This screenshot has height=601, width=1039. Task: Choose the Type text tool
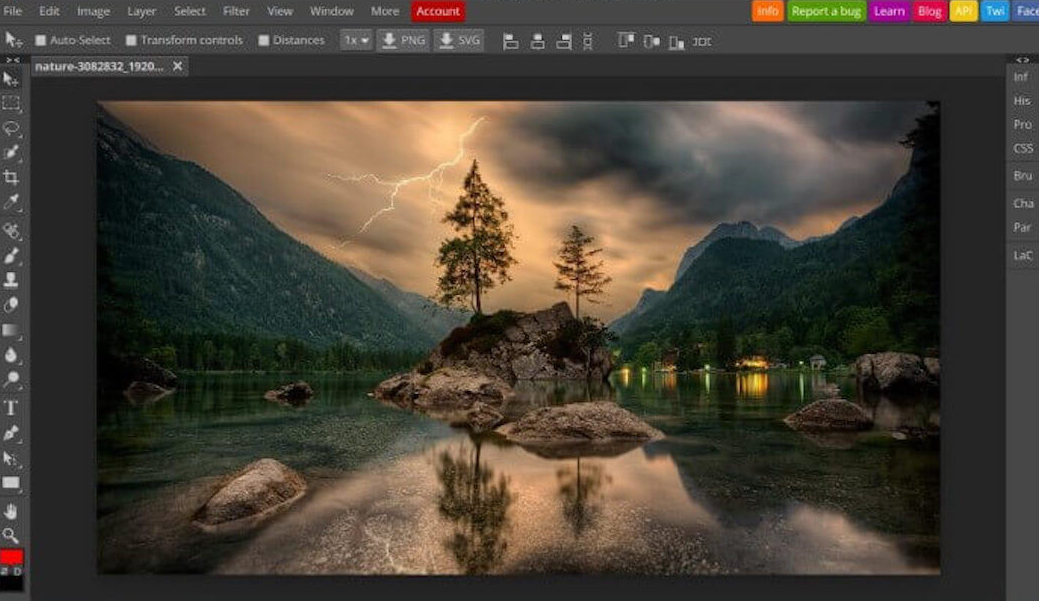pos(12,407)
